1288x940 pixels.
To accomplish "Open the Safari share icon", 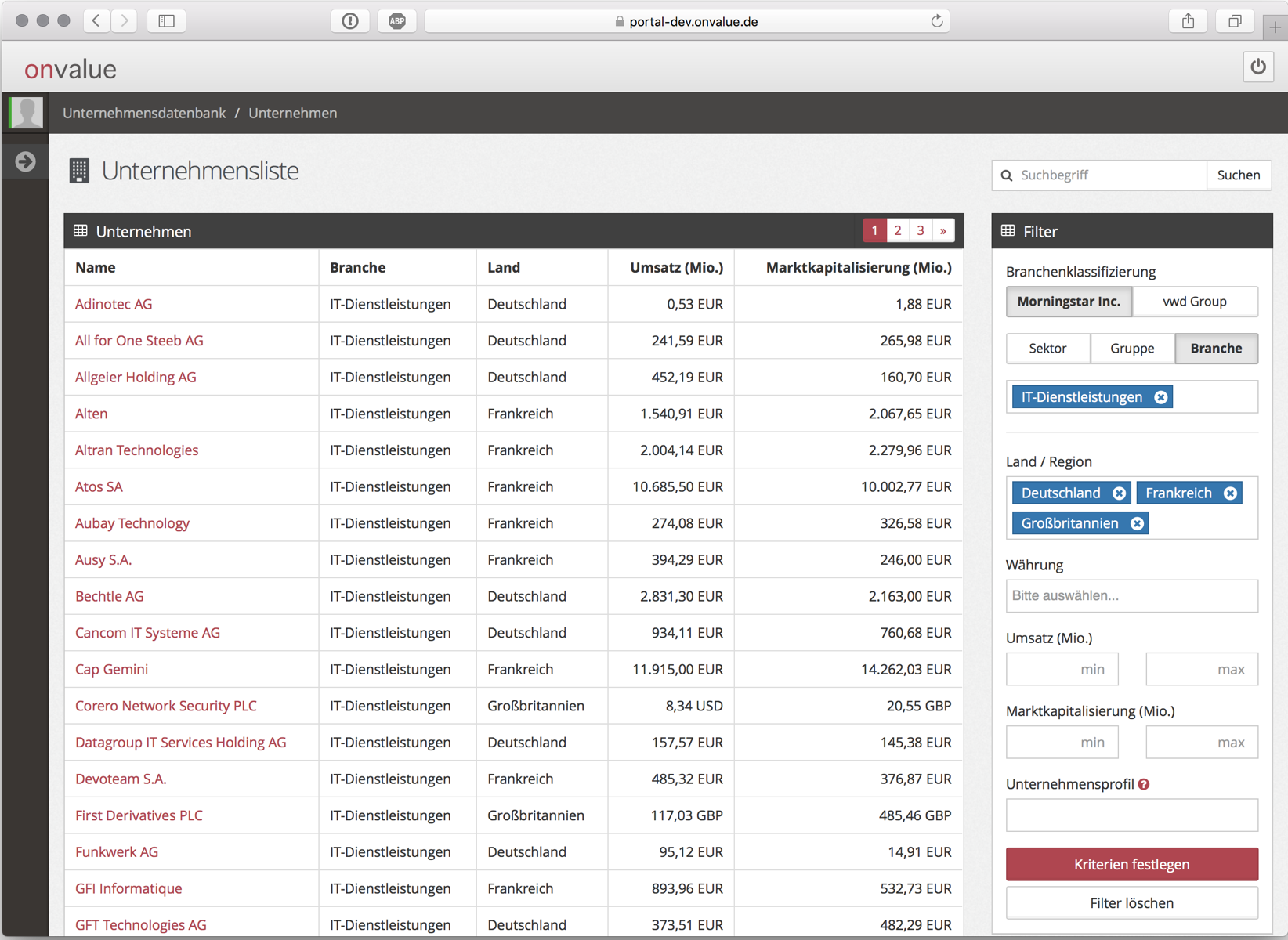I will click(1188, 21).
